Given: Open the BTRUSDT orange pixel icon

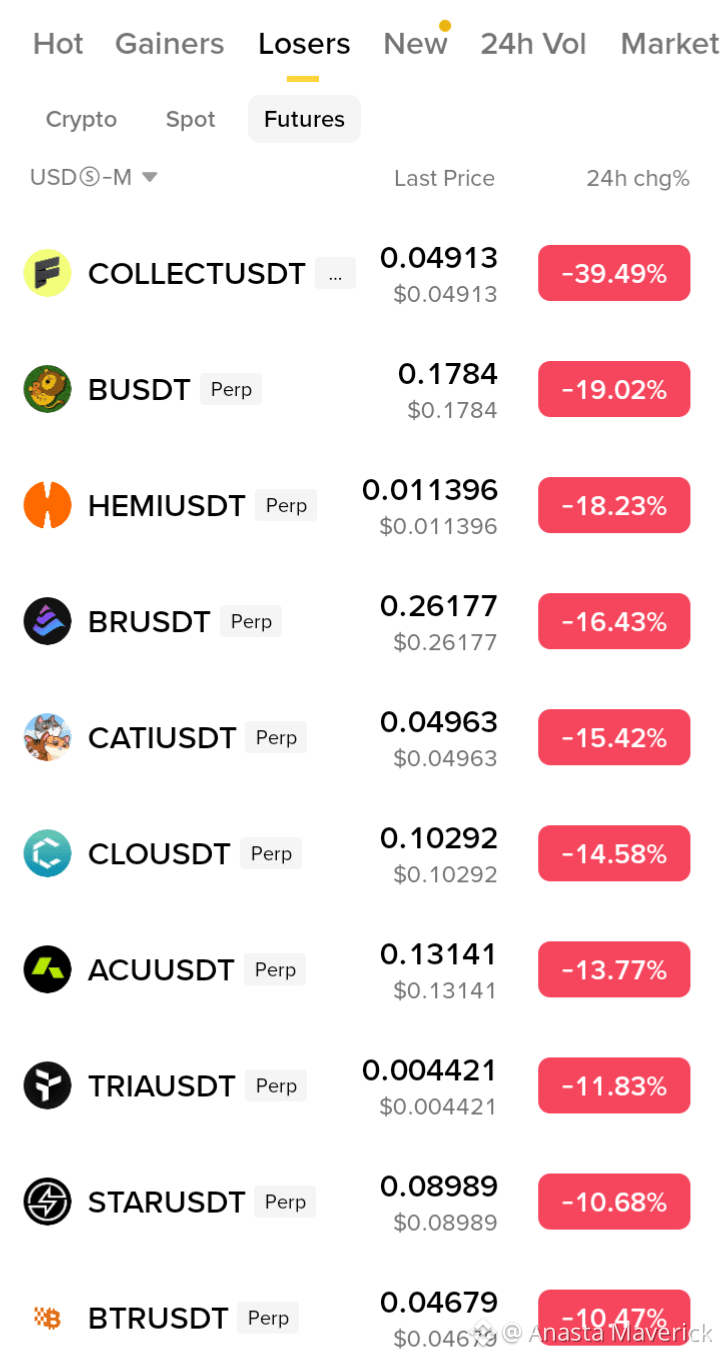Looking at the screenshot, I should 47,1317.
